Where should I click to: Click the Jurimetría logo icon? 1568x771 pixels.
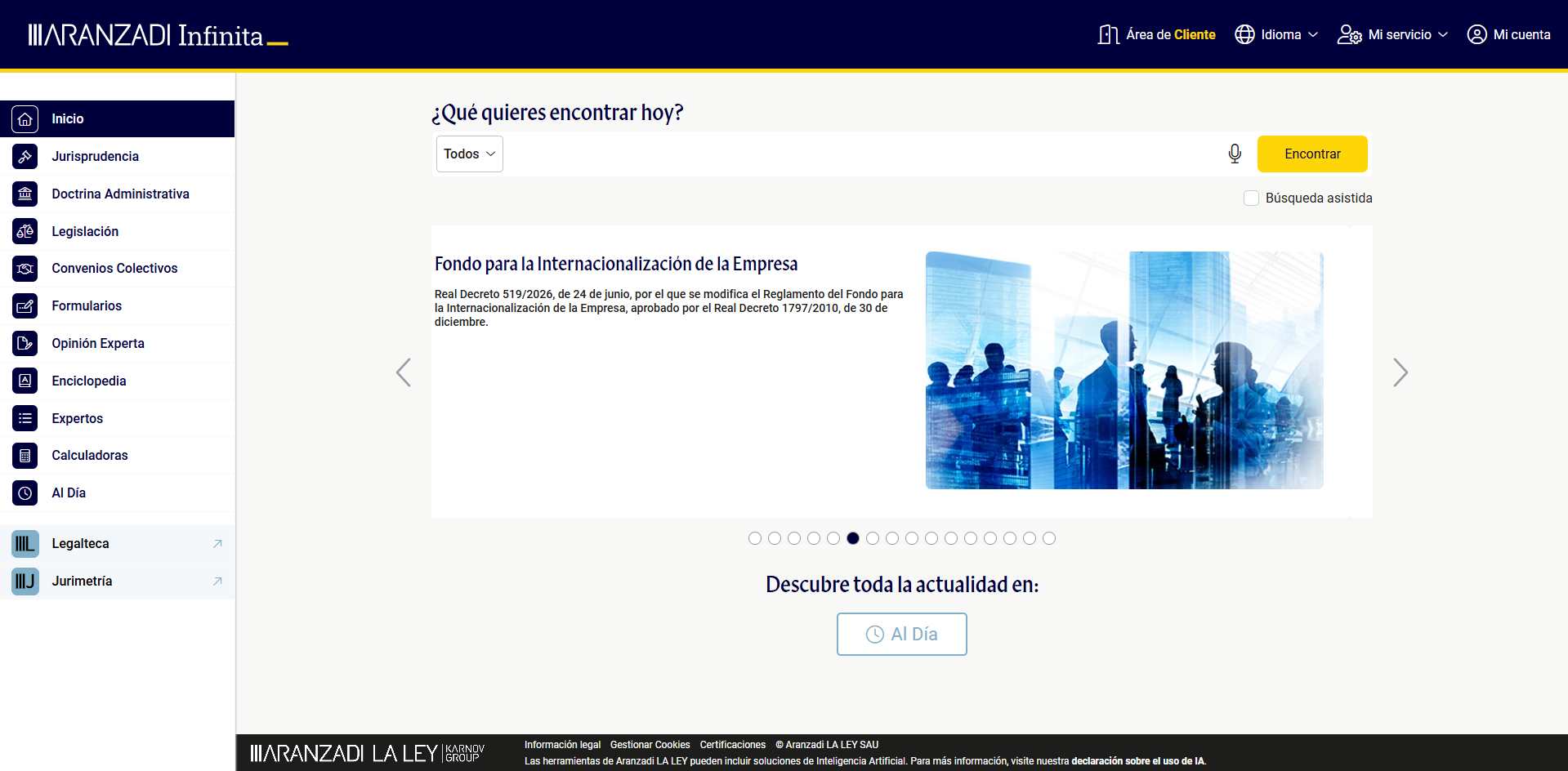(25, 581)
